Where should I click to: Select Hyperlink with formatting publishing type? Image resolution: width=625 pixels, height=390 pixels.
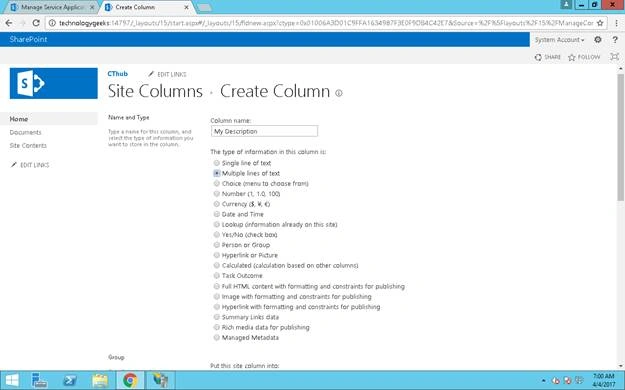tap(216, 307)
